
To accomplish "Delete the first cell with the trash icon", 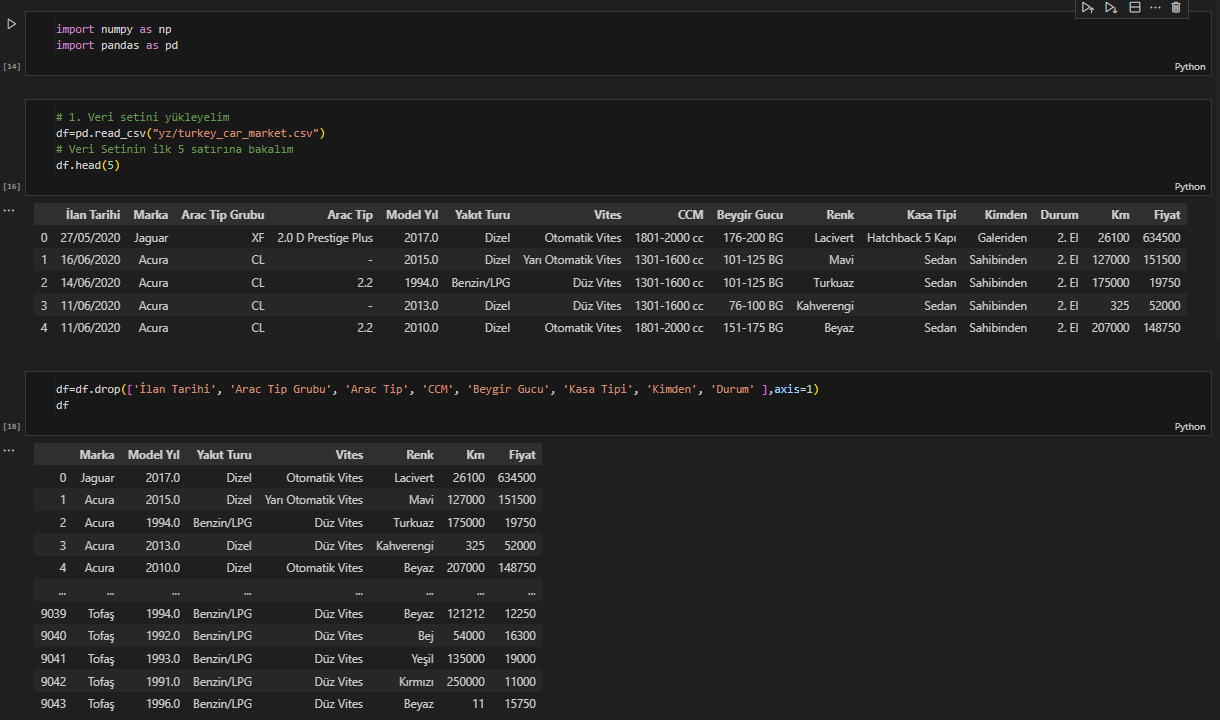I will coord(1176,8).
